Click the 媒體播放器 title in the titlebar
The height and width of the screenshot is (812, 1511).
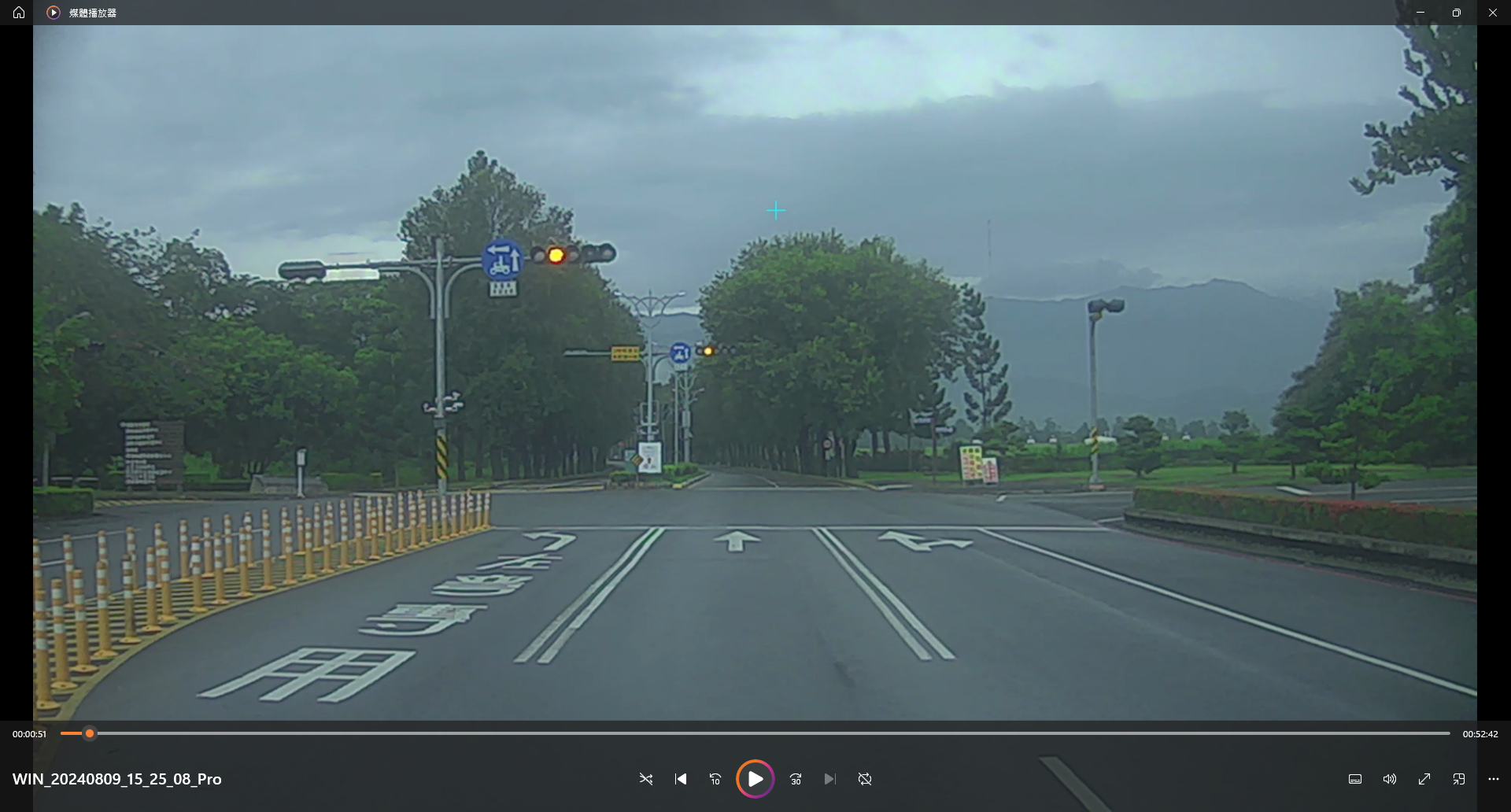coord(91,13)
